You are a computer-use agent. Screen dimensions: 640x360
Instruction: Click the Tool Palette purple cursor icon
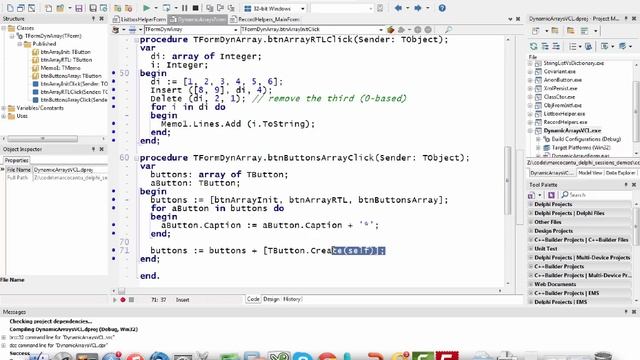pyautogui.click(x=551, y=195)
